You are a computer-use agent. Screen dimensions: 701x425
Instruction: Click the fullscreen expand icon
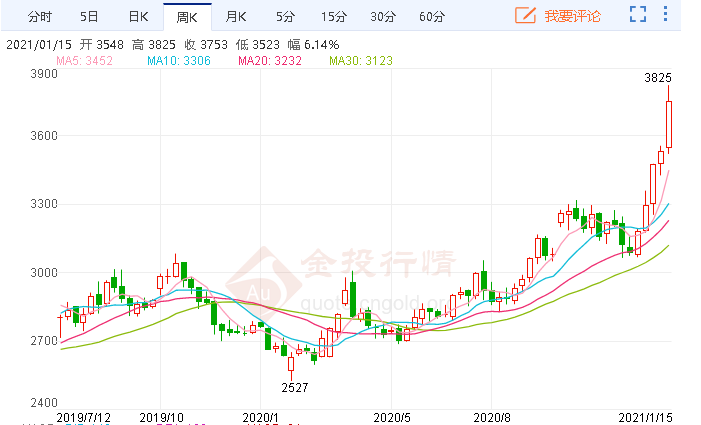638,15
